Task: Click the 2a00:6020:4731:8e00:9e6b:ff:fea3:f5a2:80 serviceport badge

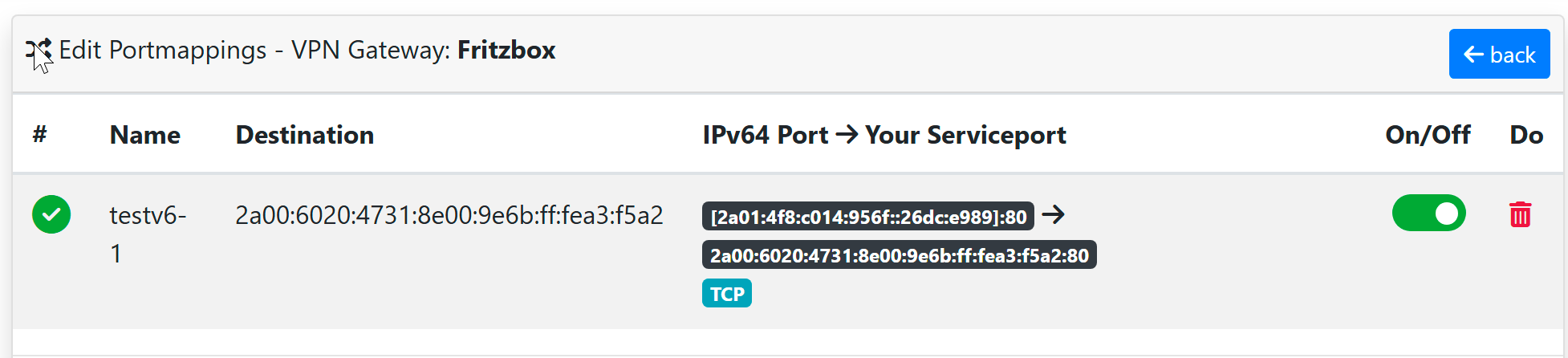Action: (899, 255)
